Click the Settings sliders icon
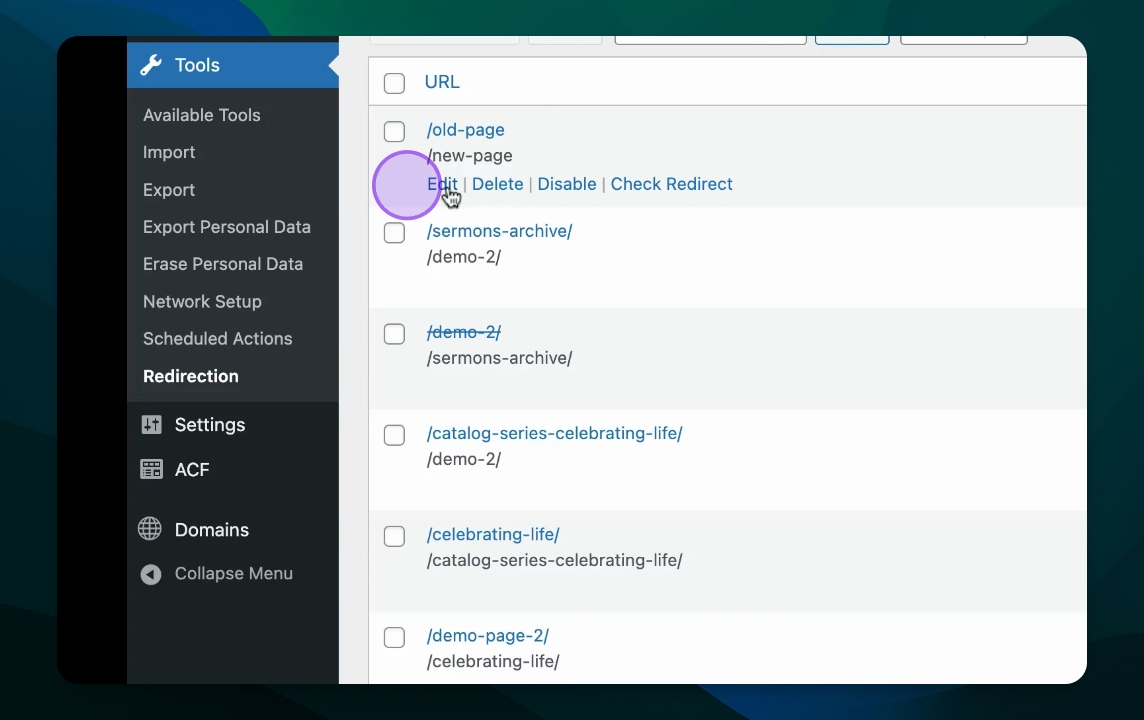This screenshot has width=1144, height=720. click(x=151, y=425)
